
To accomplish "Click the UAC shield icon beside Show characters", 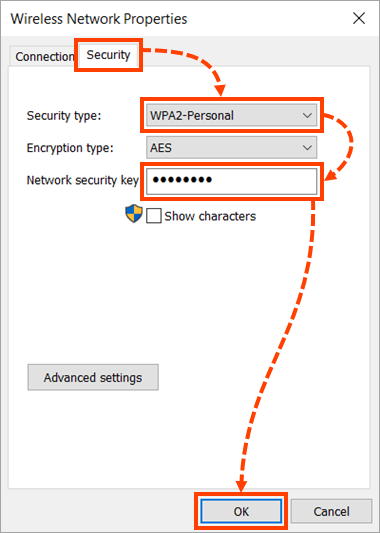I will (x=134, y=214).
